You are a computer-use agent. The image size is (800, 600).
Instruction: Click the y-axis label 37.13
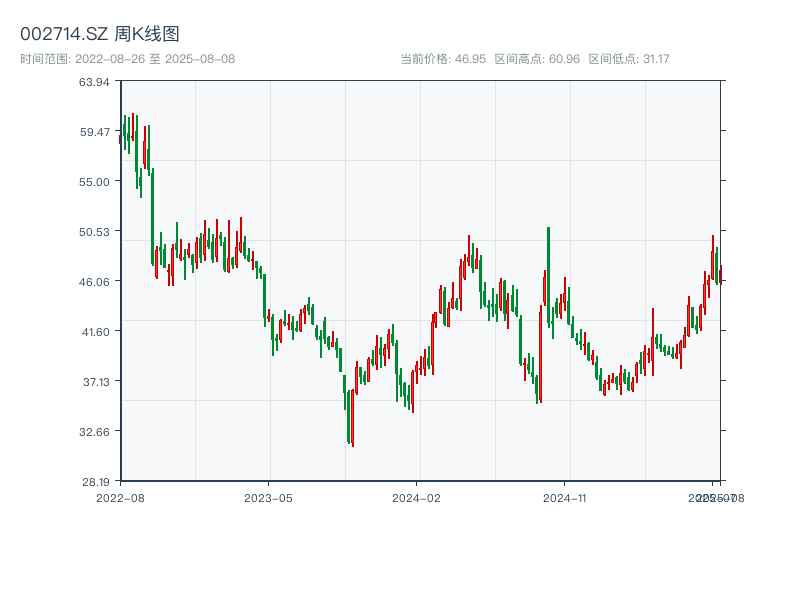96,382
